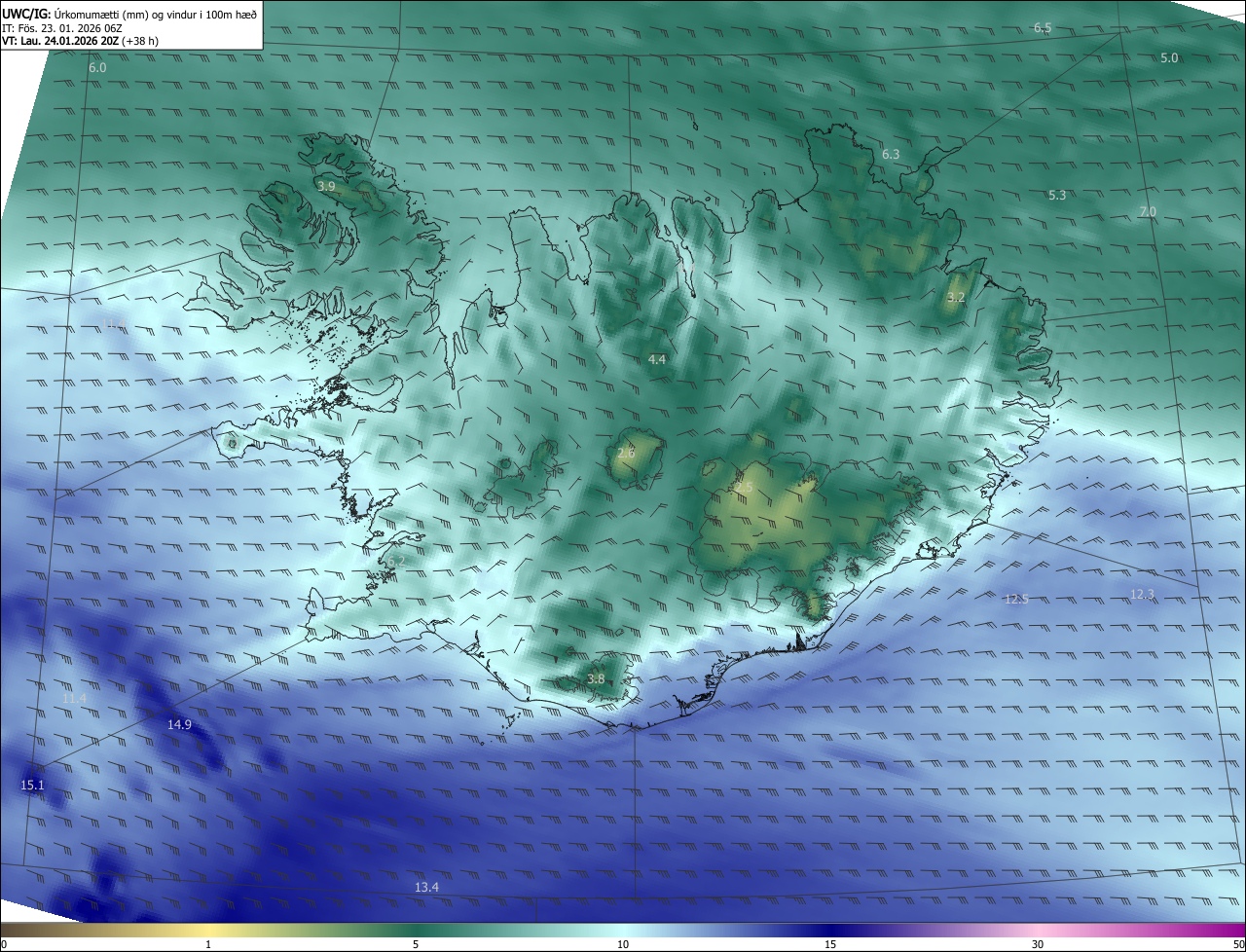Click the map value label "5.3"
This screenshot has width=1246, height=952.
pos(1057,196)
